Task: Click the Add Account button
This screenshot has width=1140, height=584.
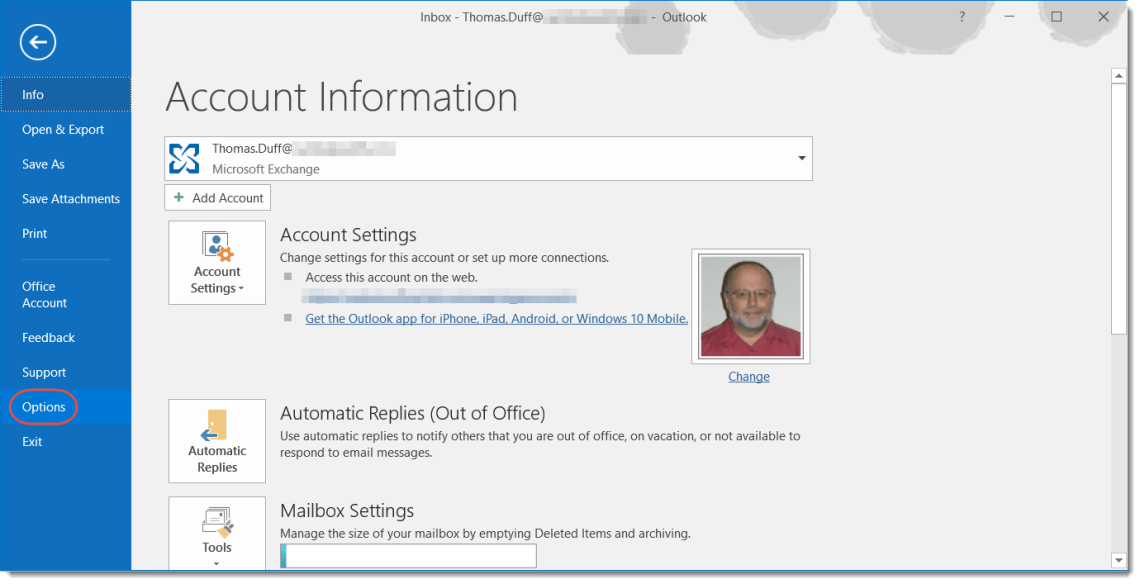Action: (217, 197)
